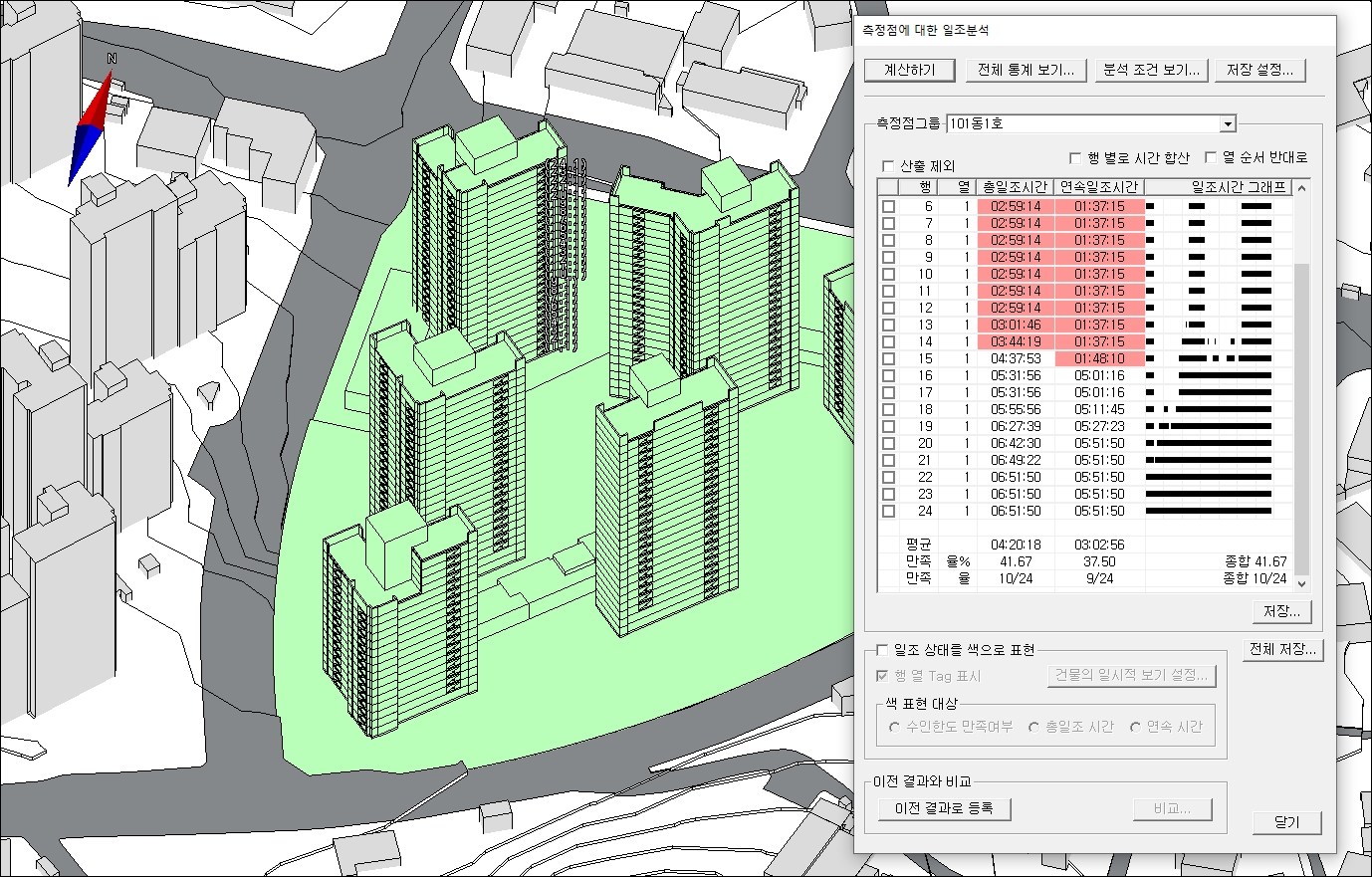Open 저장 설정 options
The width and height of the screenshot is (1372, 877).
(x=1259, y=70)
